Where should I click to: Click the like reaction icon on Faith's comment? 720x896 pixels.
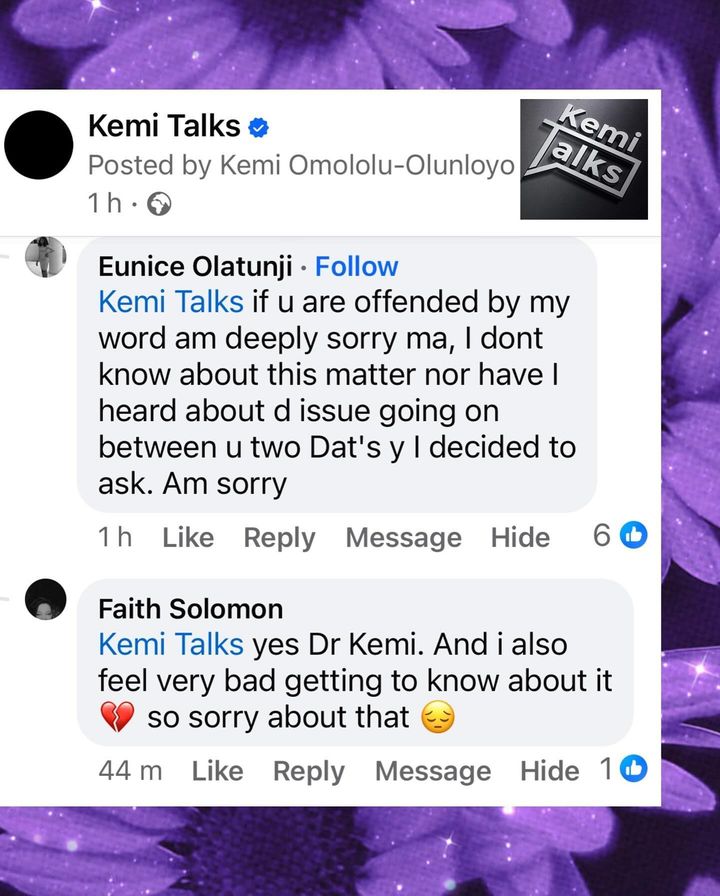pos(634,769)
